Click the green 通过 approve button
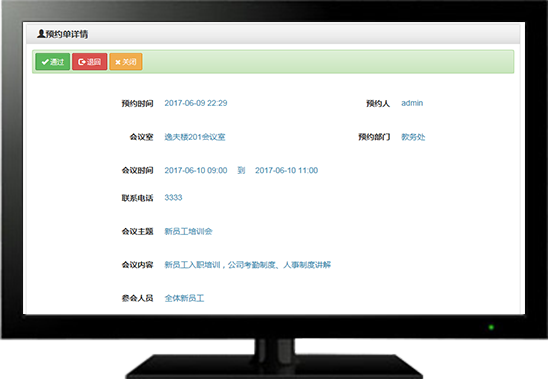Viewport: 548px width, 379px height. coord(53,62)
